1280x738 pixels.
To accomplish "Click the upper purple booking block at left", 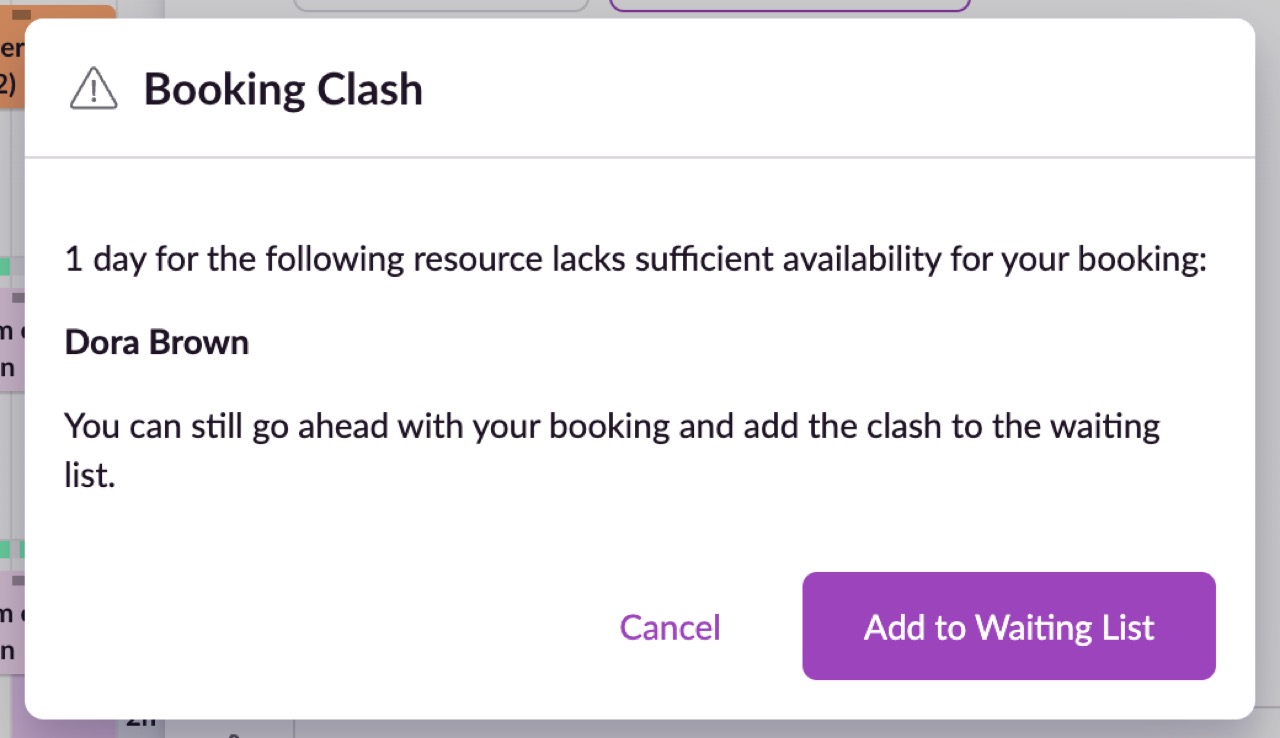I will 12,341.
